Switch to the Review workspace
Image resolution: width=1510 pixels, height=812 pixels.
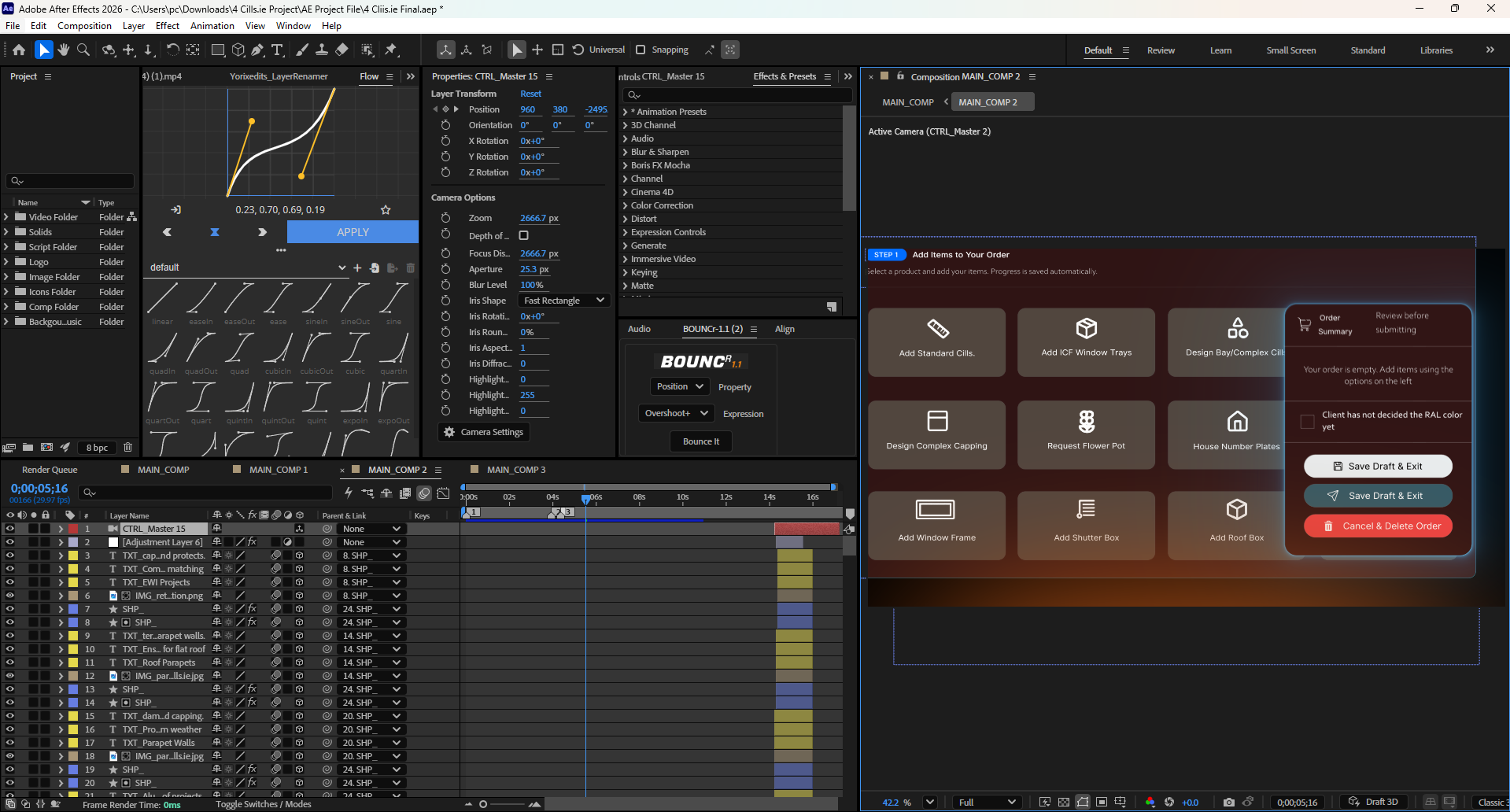tap(1161, 50)
